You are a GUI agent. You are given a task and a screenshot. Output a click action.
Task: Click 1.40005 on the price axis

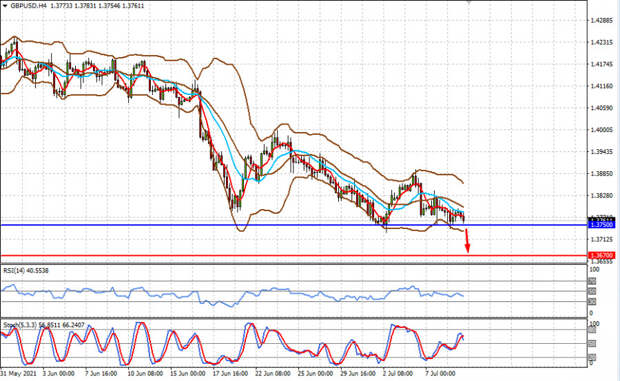601,130
